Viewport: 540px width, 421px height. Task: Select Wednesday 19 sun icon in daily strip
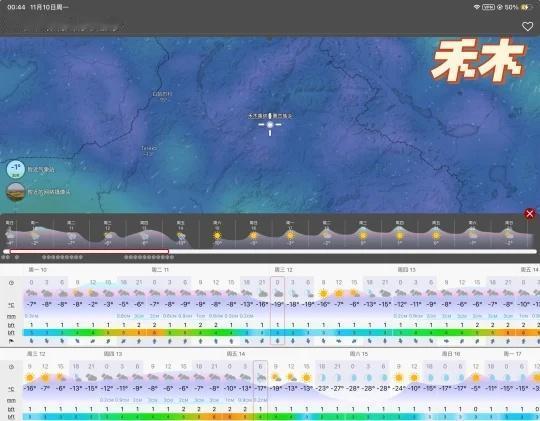[x=363, y=236]
